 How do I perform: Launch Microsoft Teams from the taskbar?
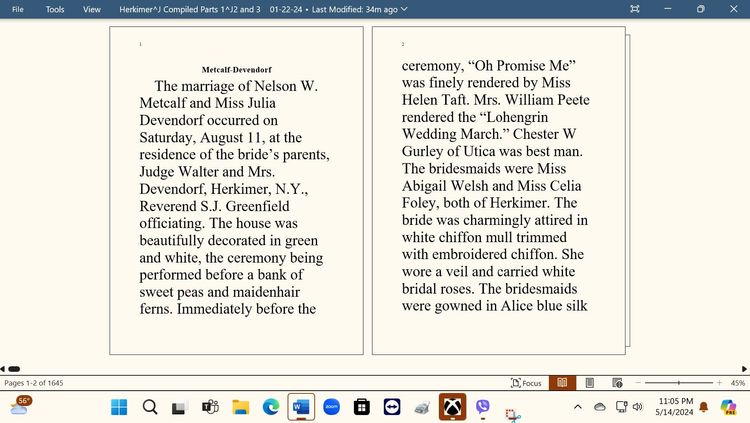tap(210, 407)
